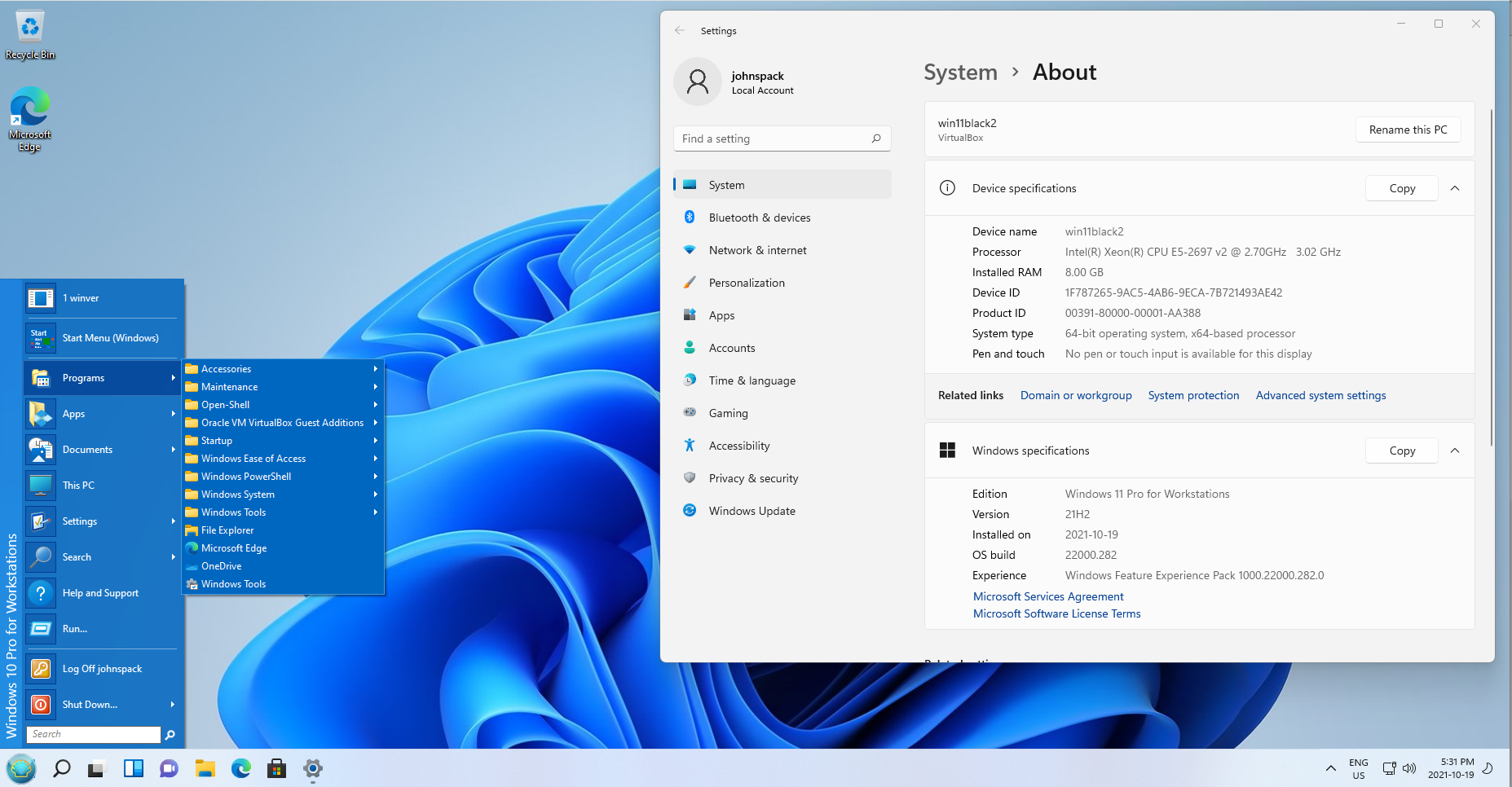This screenshot has width=1512, height=787.
Task: Open Accessibility settings category
Action: pyautogui.click(x=782, y=446)
